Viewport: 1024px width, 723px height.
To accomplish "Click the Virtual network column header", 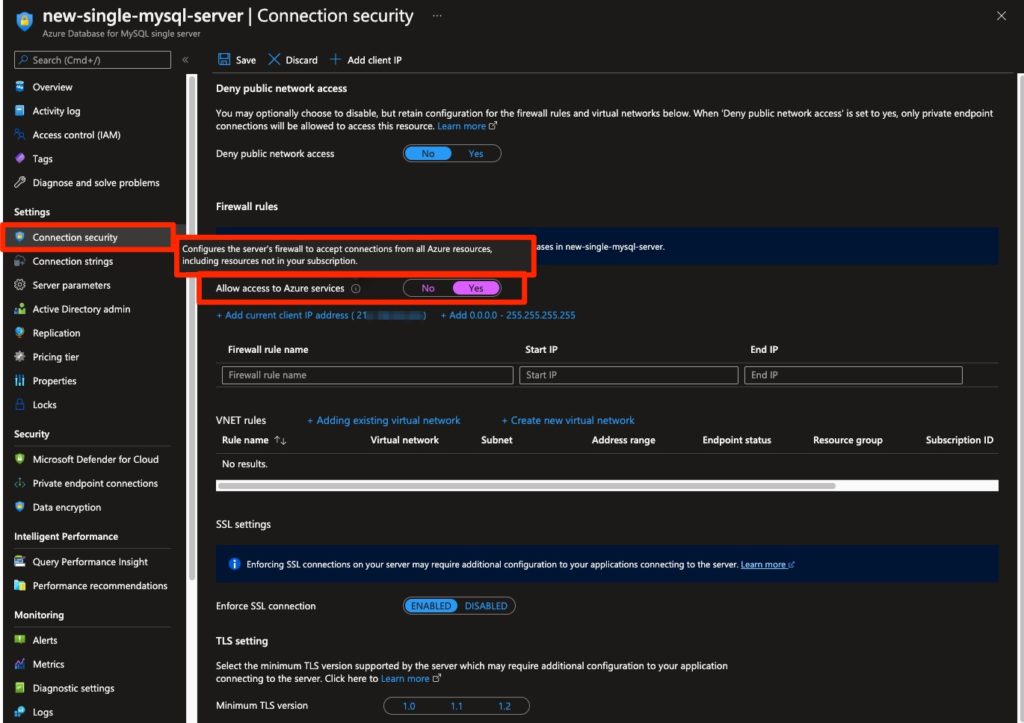I will tap(404, 440).
